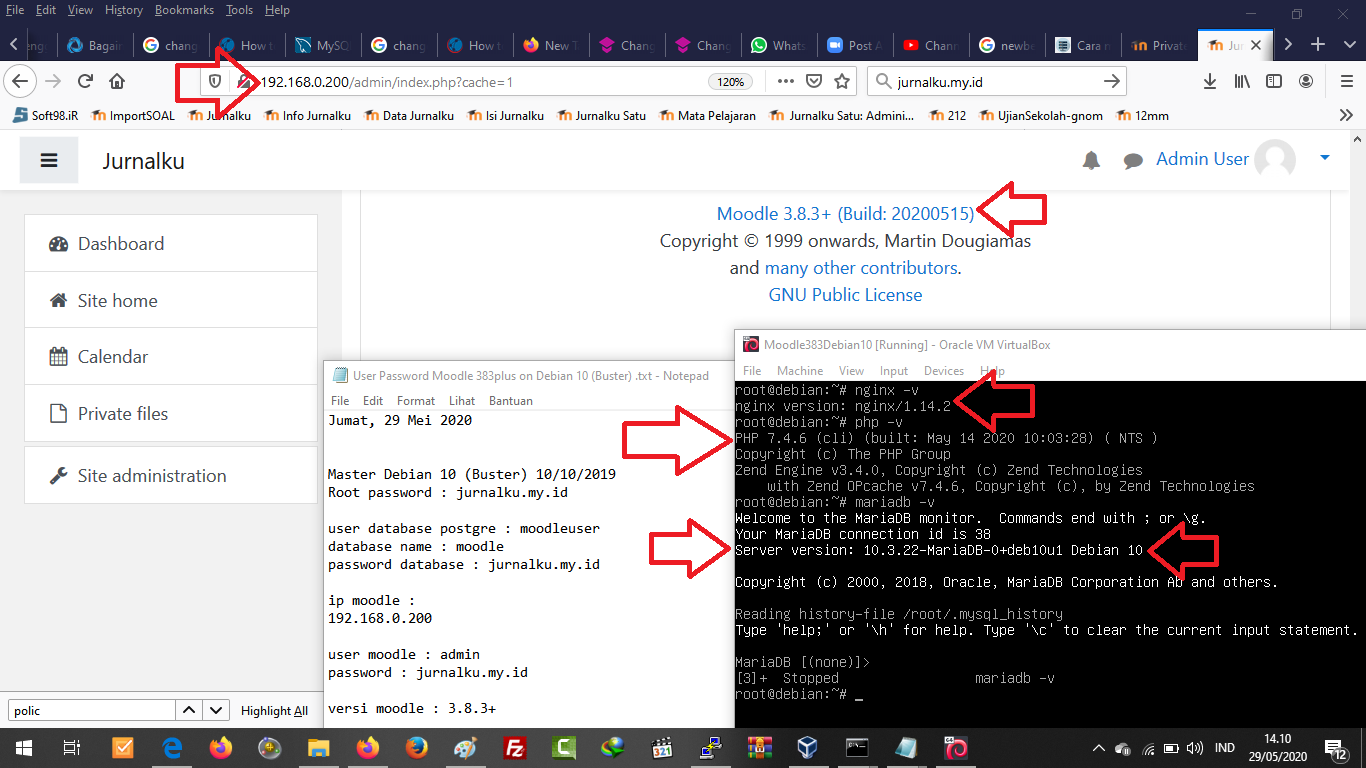Open page actions three-dot menu in address bar
The image size is (1366, 768).
pyautogui.click(x=786, y=81)
